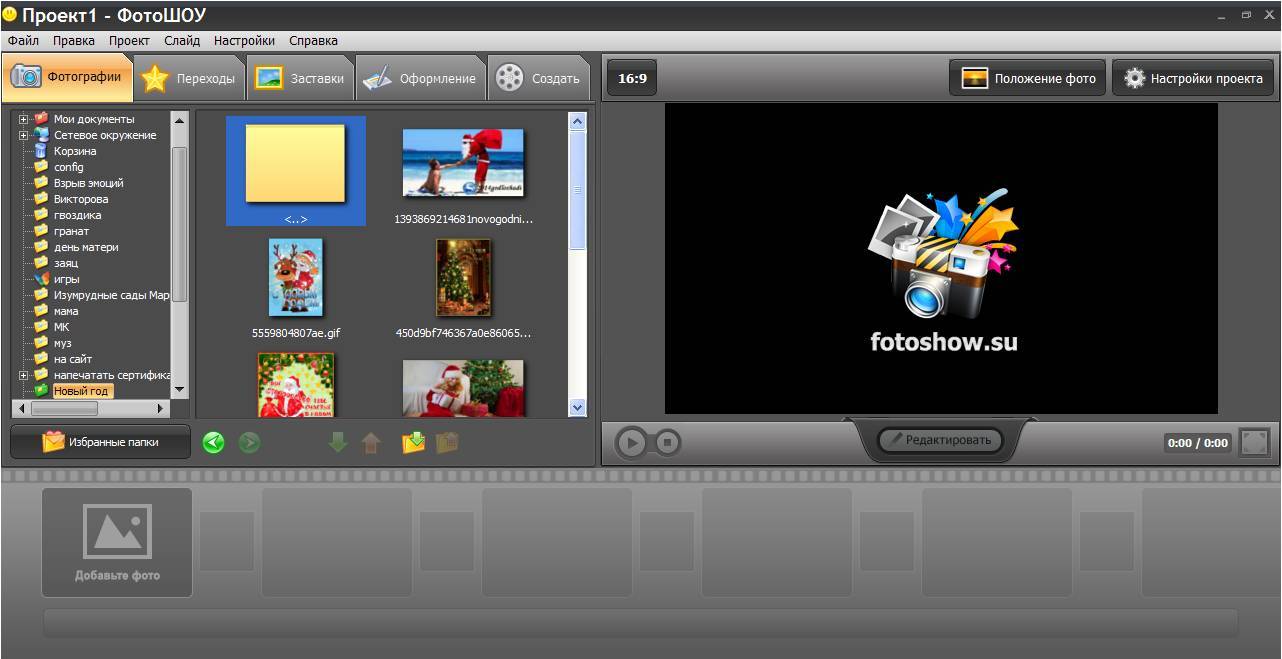Open the Оформление tab
The height and width of the screenshot is (659, 1282).
[x=420, y=78]
